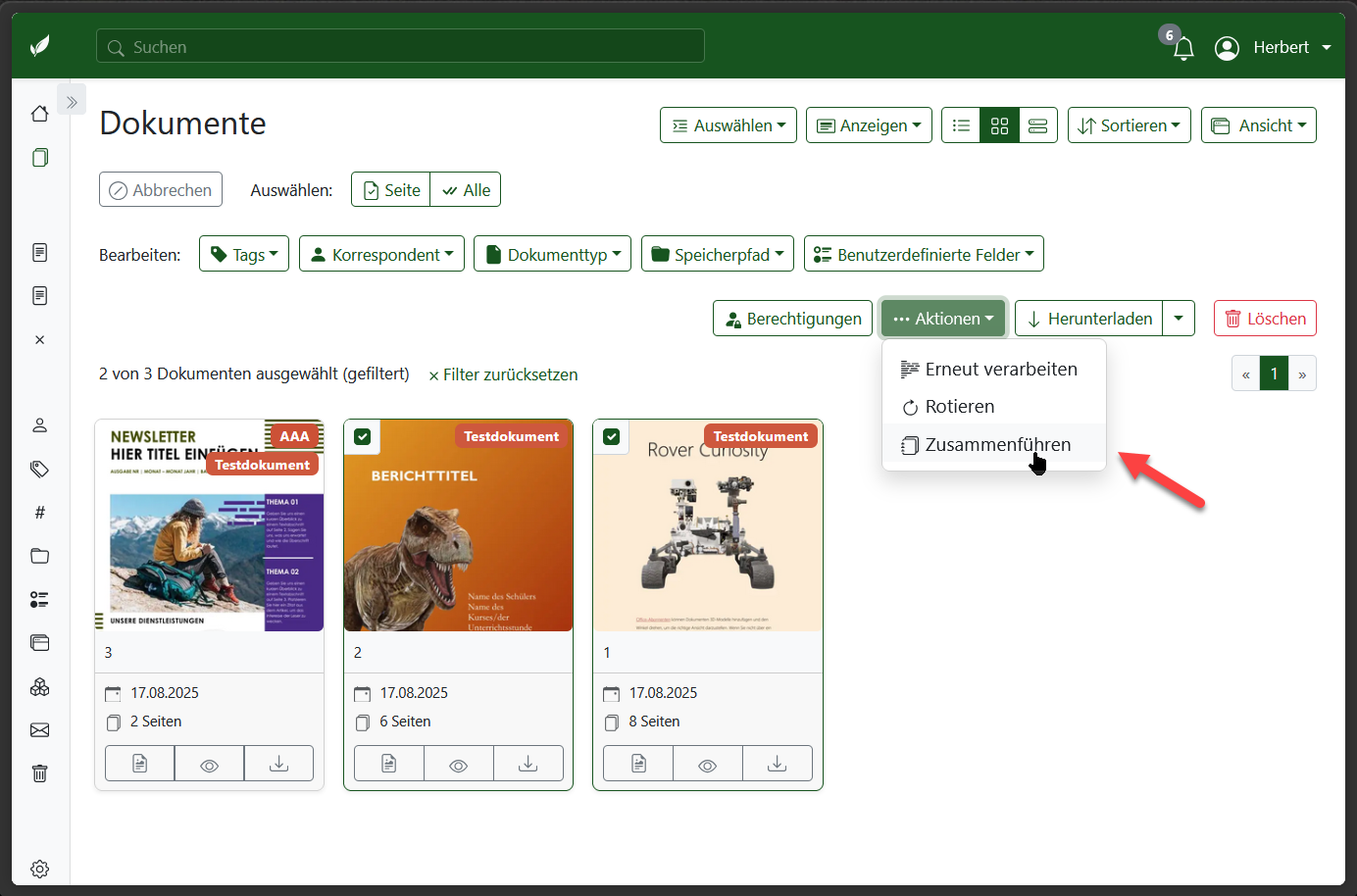Image resolution: width=1357 pixels, height=896 pixels.
Task: Expand the Korrespondent dropdown
Action: [x=381, y=254]
